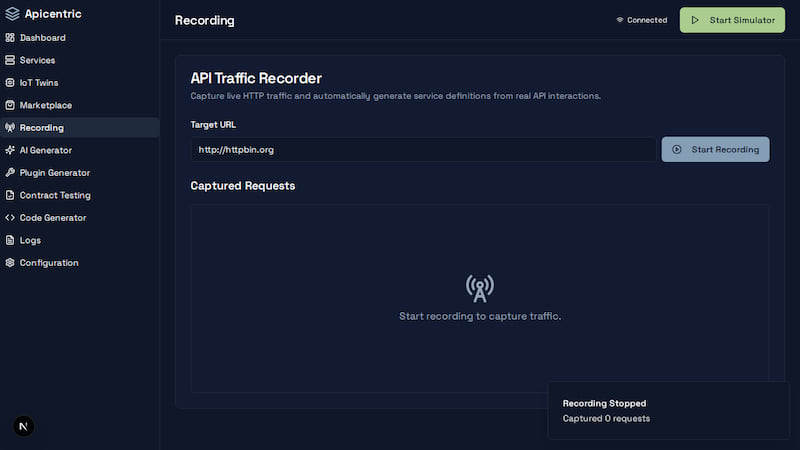Click the play icon in Start Simulator

click(x=695, y=20)
